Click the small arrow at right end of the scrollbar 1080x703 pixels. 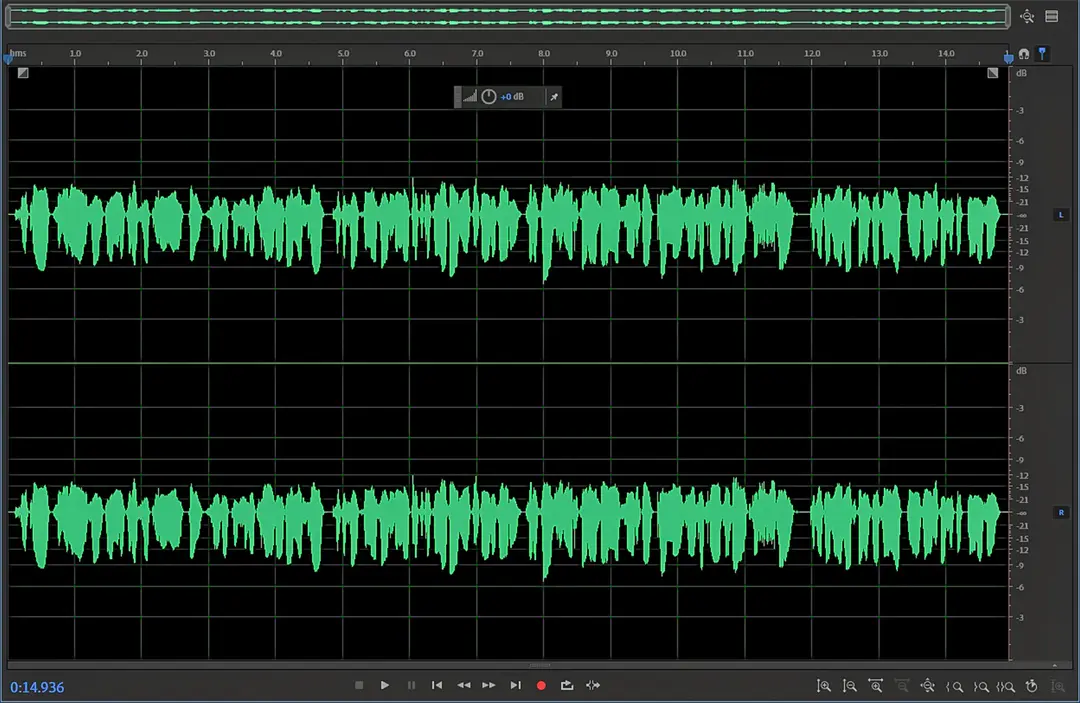click(1055, 665)
